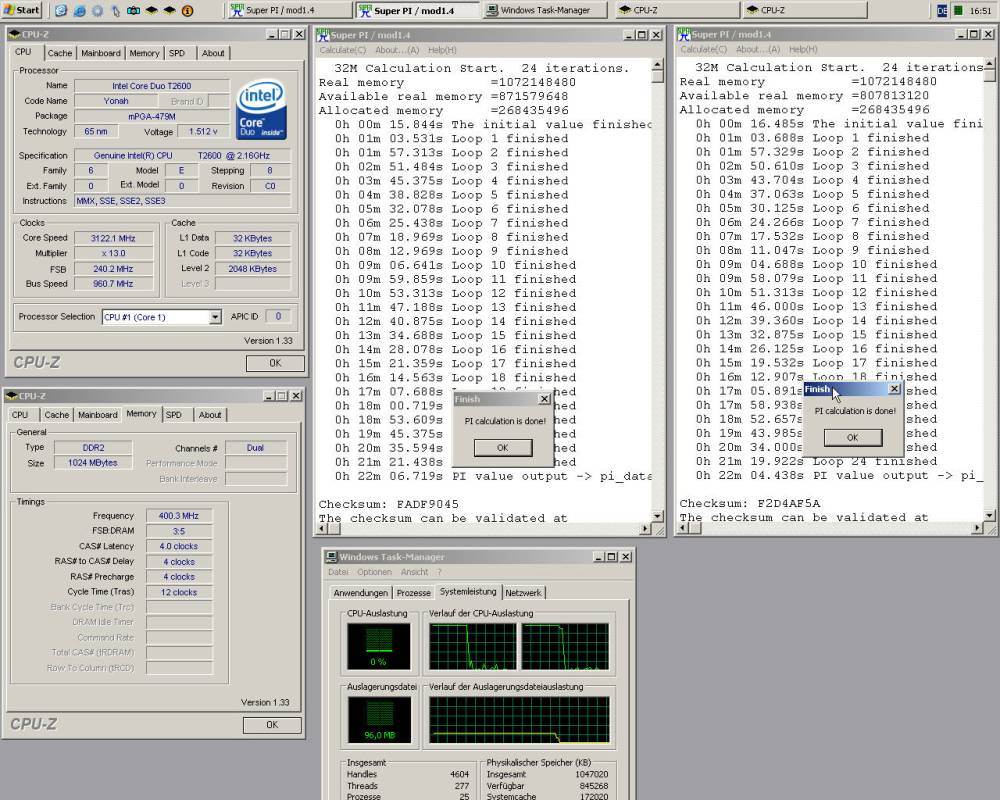Switch to first CPU-Z taskbar button
Viewport: 1000px width, 800px height.
pyautogui.click(x=677, y=10)
